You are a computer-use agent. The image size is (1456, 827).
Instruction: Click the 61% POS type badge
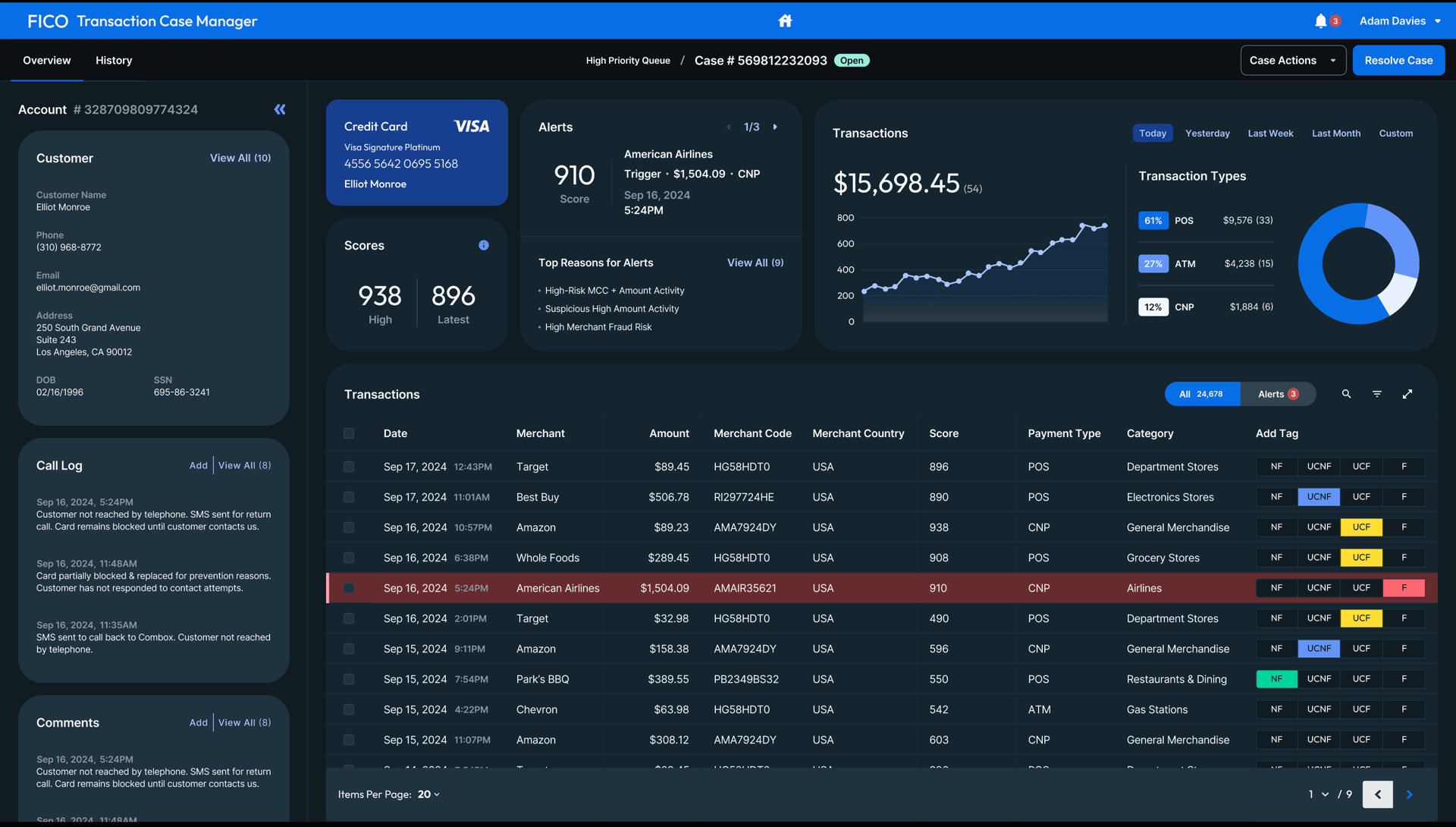[1153, 220]
